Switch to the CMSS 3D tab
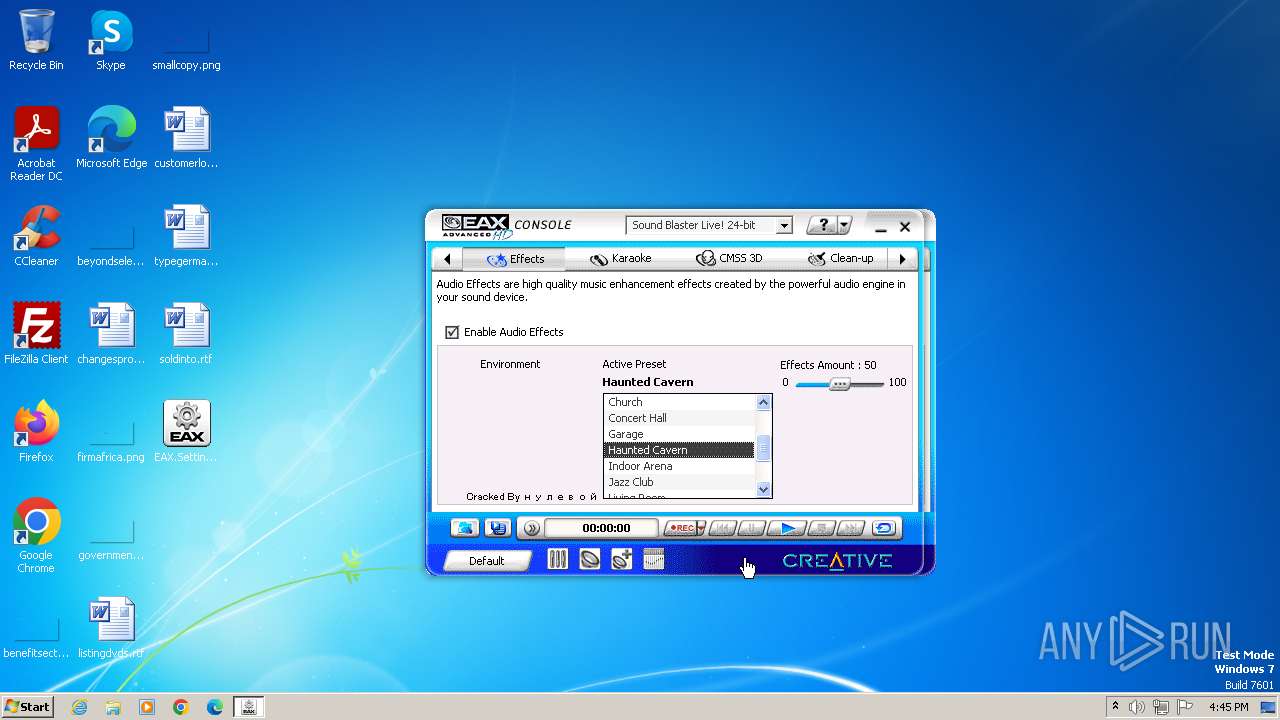 click(x=729, y=259)
